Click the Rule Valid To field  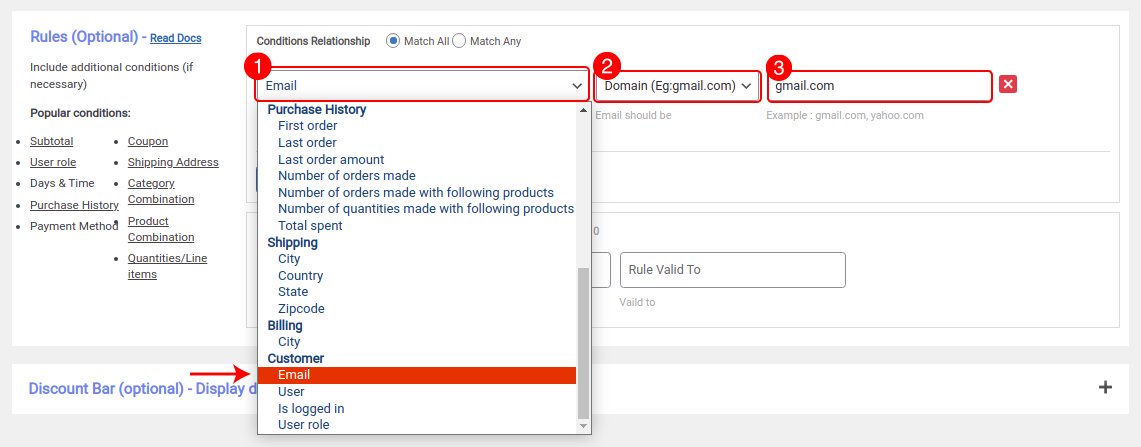point(732,269)
